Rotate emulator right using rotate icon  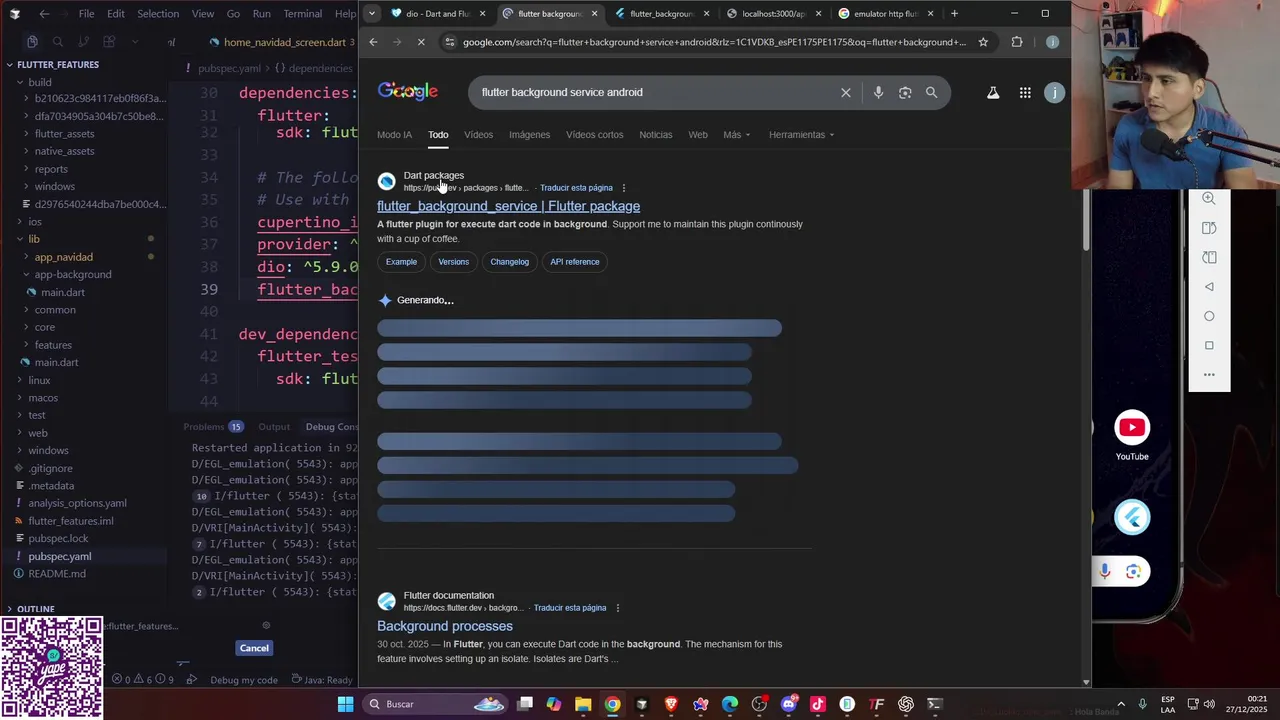(x=1209, y=257)
